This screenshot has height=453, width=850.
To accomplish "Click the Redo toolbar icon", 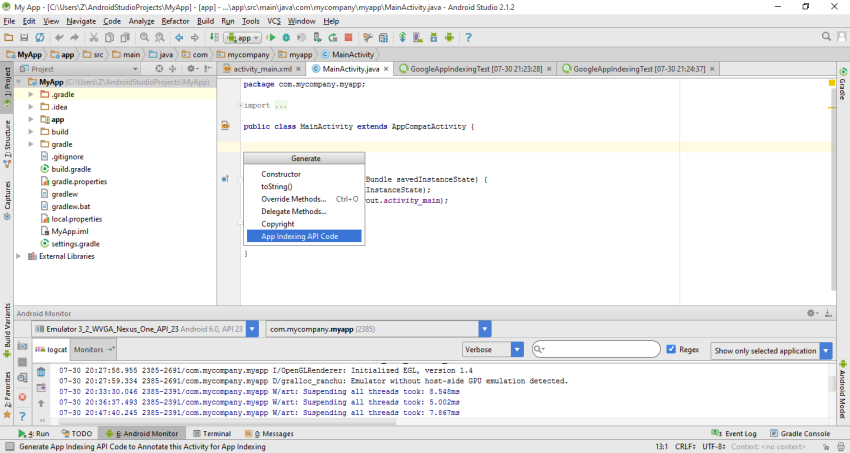I will (74, 37).
